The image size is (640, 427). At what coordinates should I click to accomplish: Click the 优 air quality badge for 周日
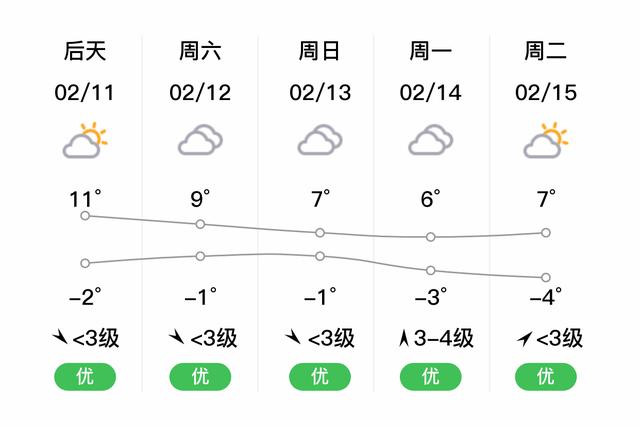point(320,376)
